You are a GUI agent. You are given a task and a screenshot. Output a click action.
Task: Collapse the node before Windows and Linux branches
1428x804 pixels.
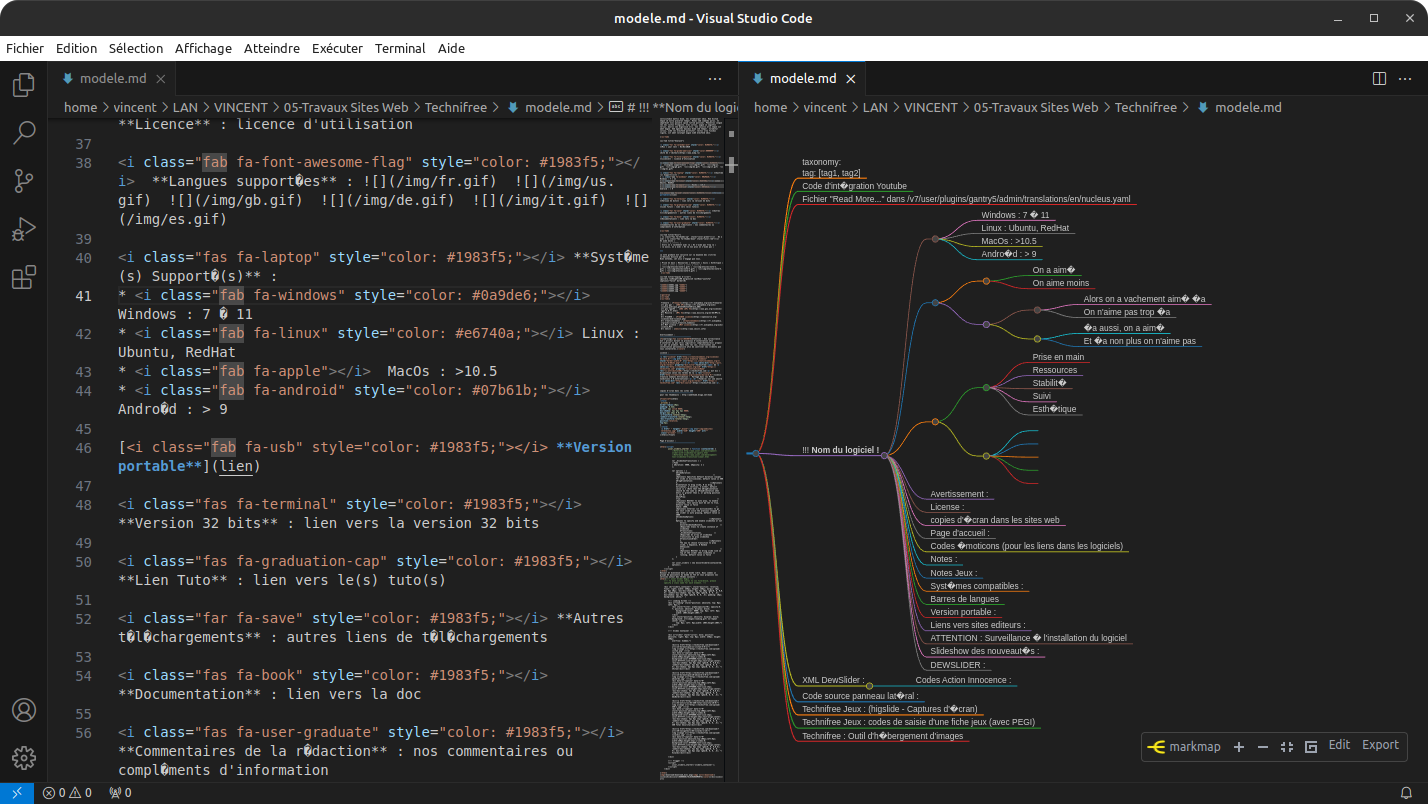[935, 239]
